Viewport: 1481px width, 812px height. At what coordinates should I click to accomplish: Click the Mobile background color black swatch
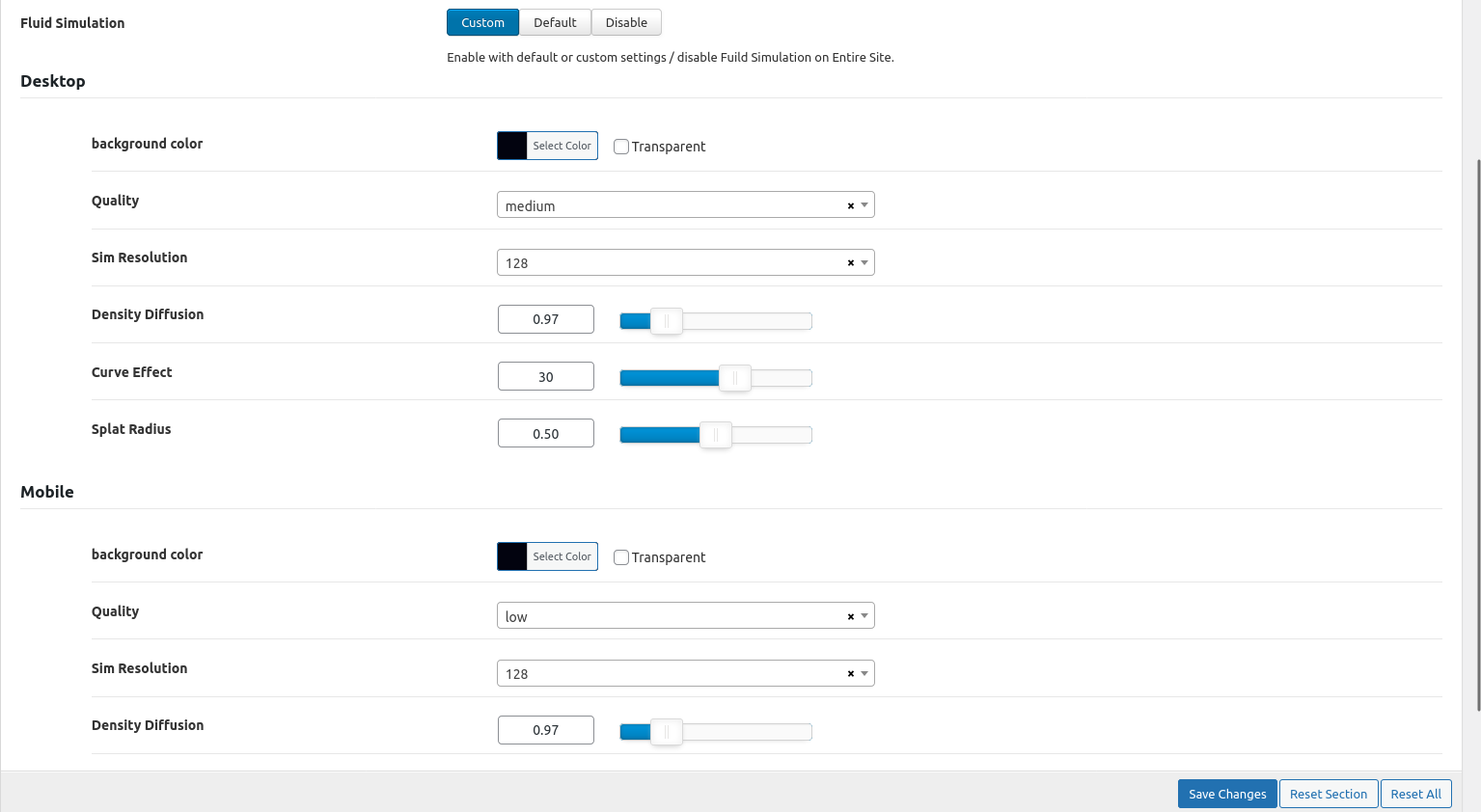click(x=512, y=556)
